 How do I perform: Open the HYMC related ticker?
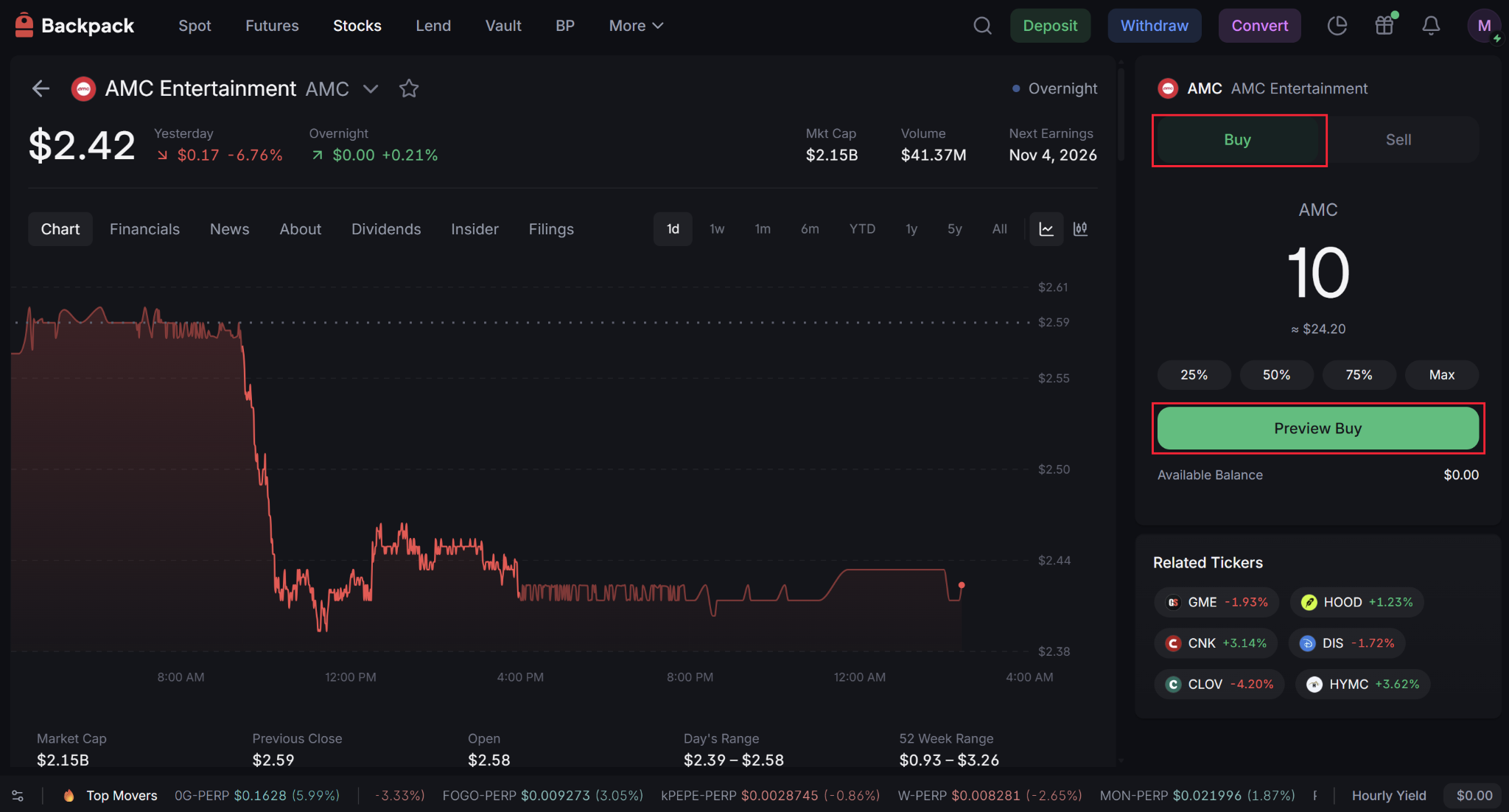click(1362, 685)
